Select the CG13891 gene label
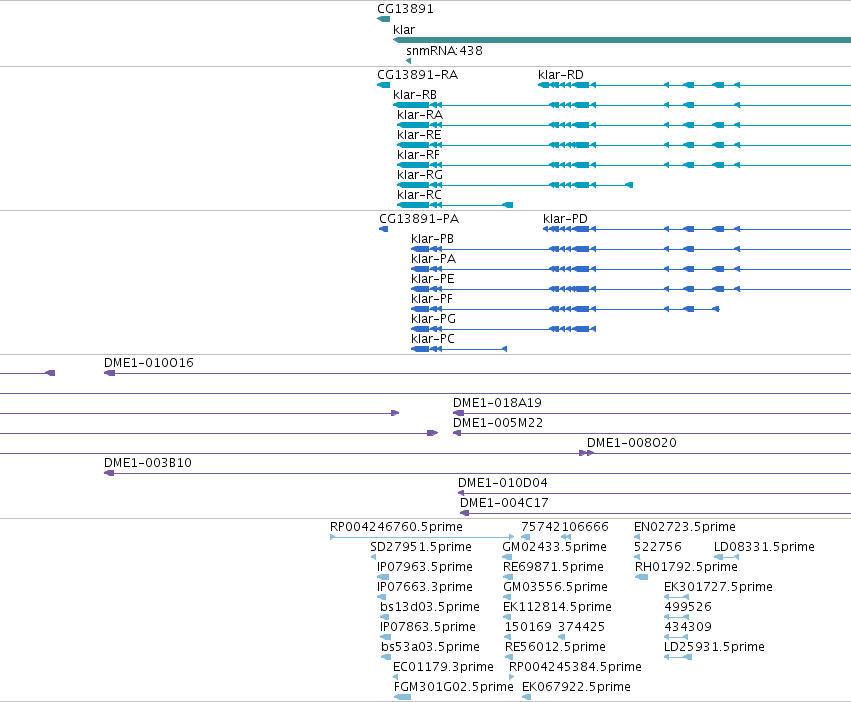This screenshot has width=851, height=702. pos(405,9)
